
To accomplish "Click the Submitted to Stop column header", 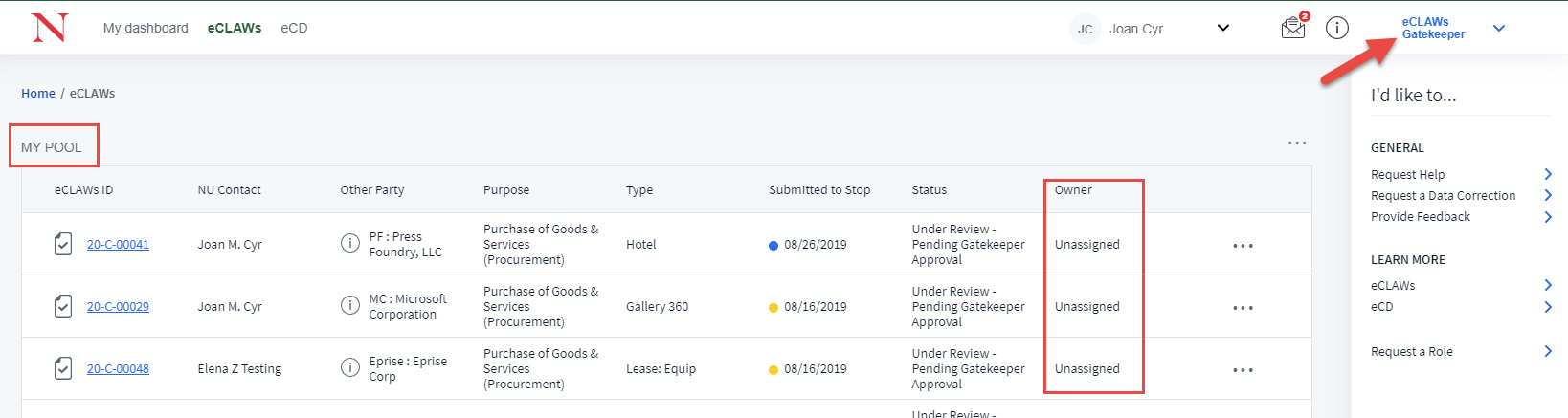I will (x=819, y=189).
